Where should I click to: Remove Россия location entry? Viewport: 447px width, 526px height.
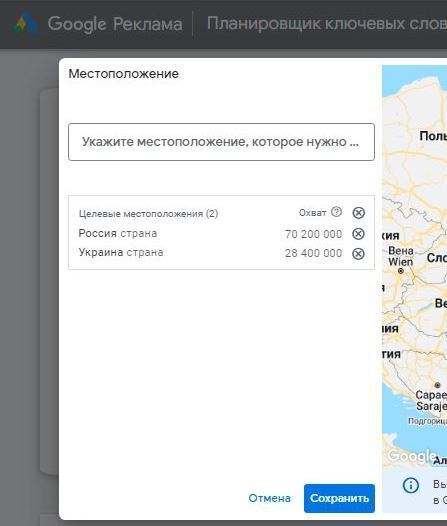358,234
